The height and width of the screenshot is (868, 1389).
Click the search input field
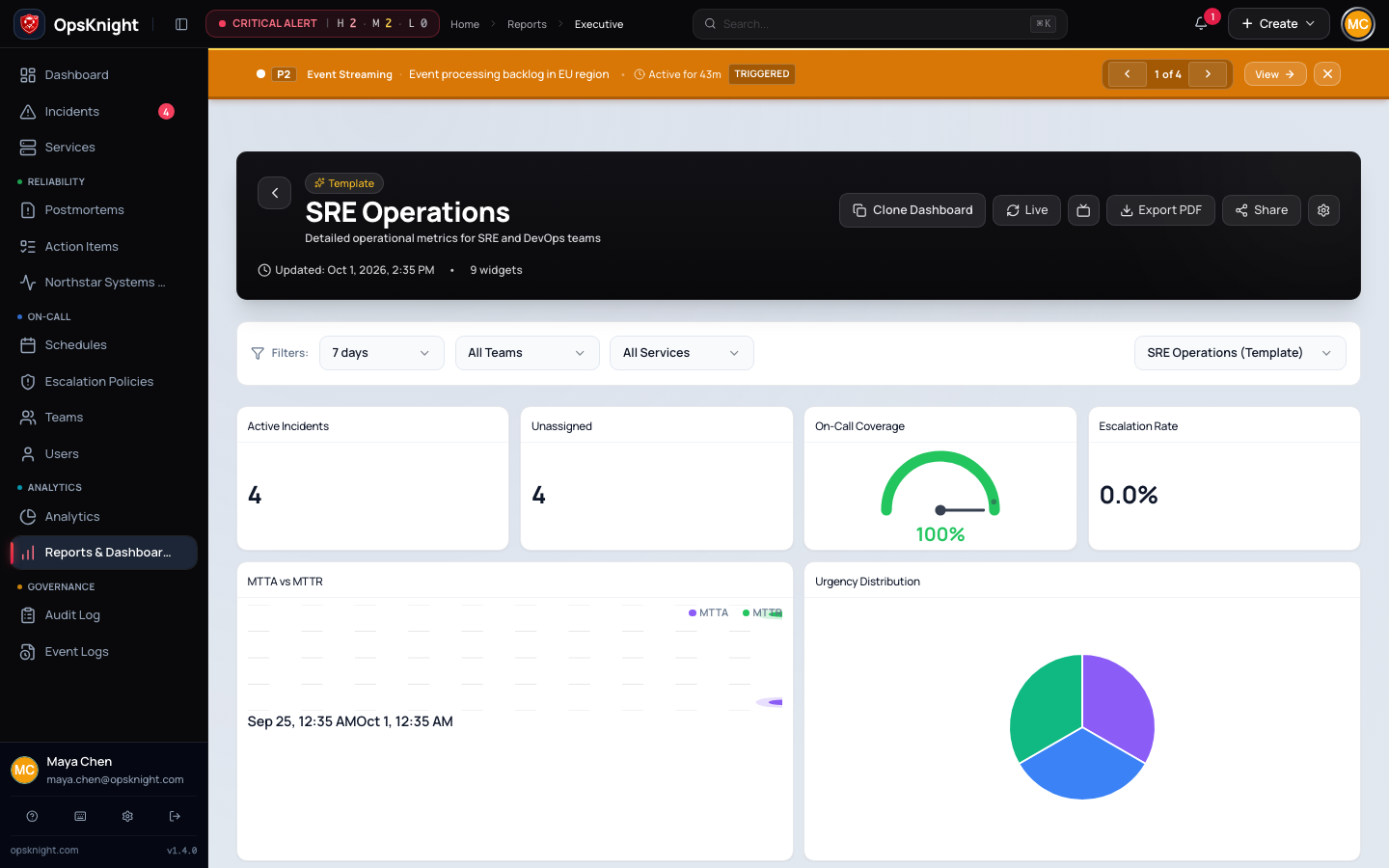pyautogui.click(x=880, y=24)
